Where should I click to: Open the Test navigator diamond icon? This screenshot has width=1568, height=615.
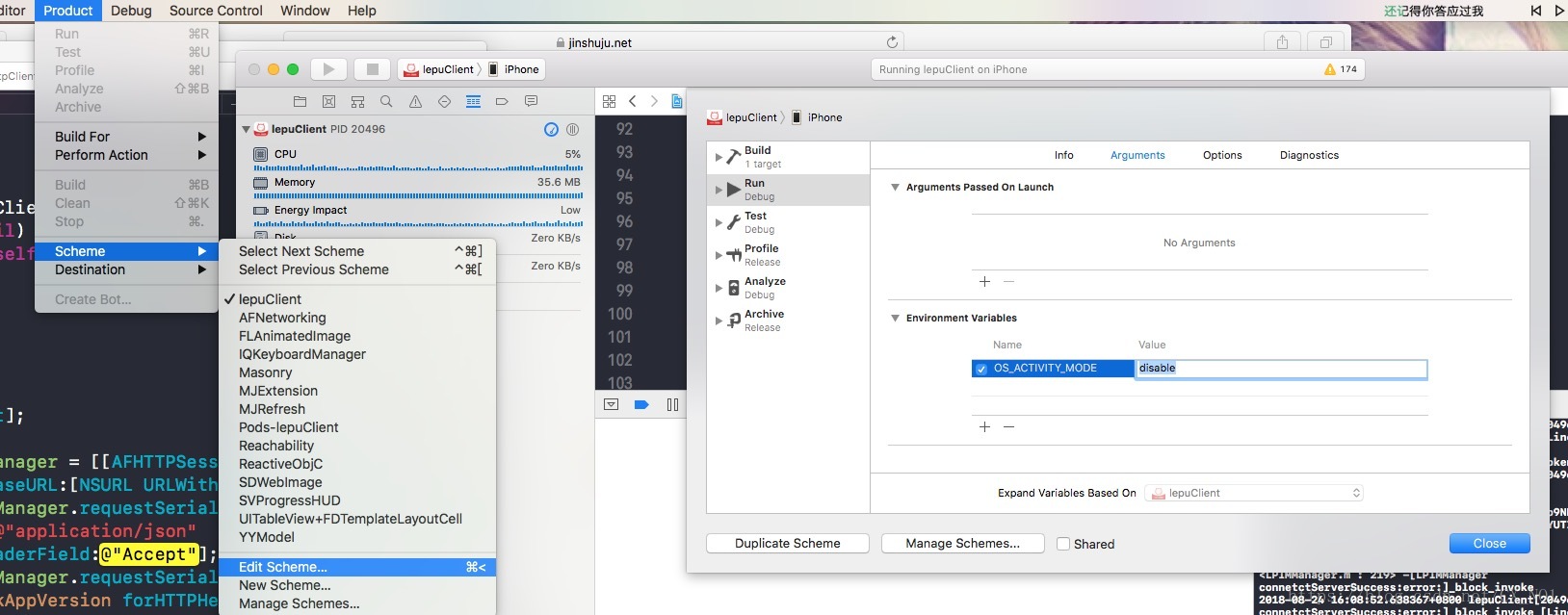tap(444, 101)
